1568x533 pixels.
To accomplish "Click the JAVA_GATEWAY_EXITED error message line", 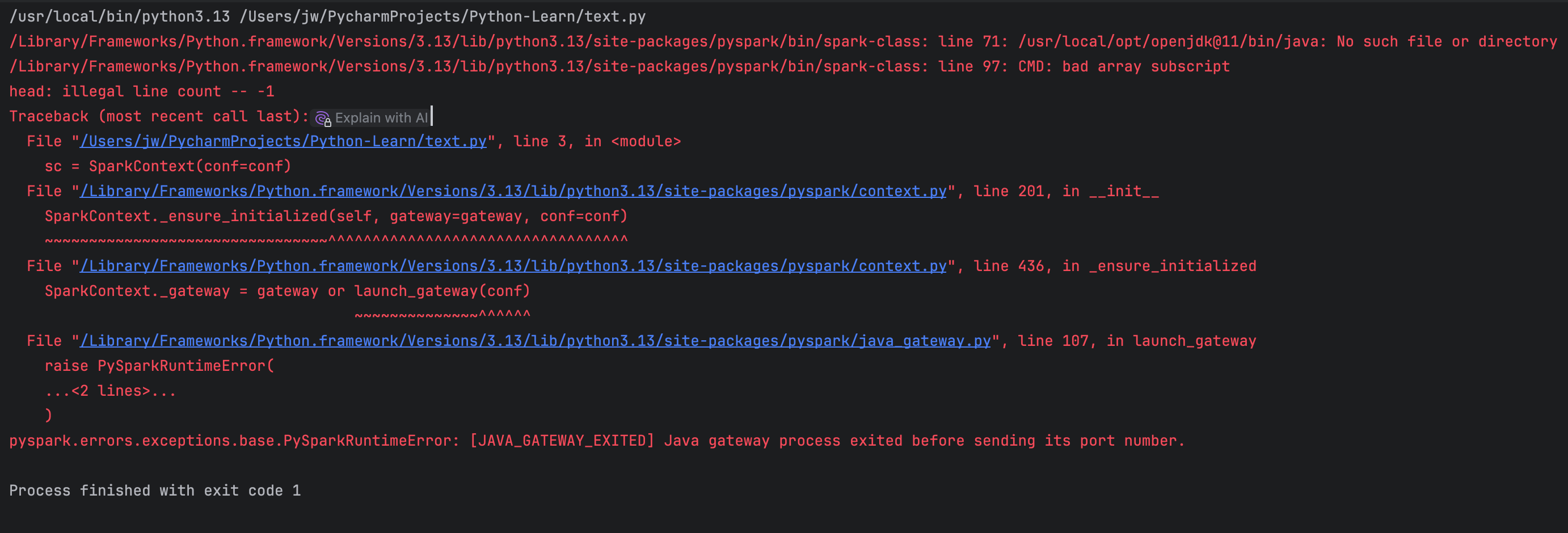I will pyautogui.click(x=597, y=441).
